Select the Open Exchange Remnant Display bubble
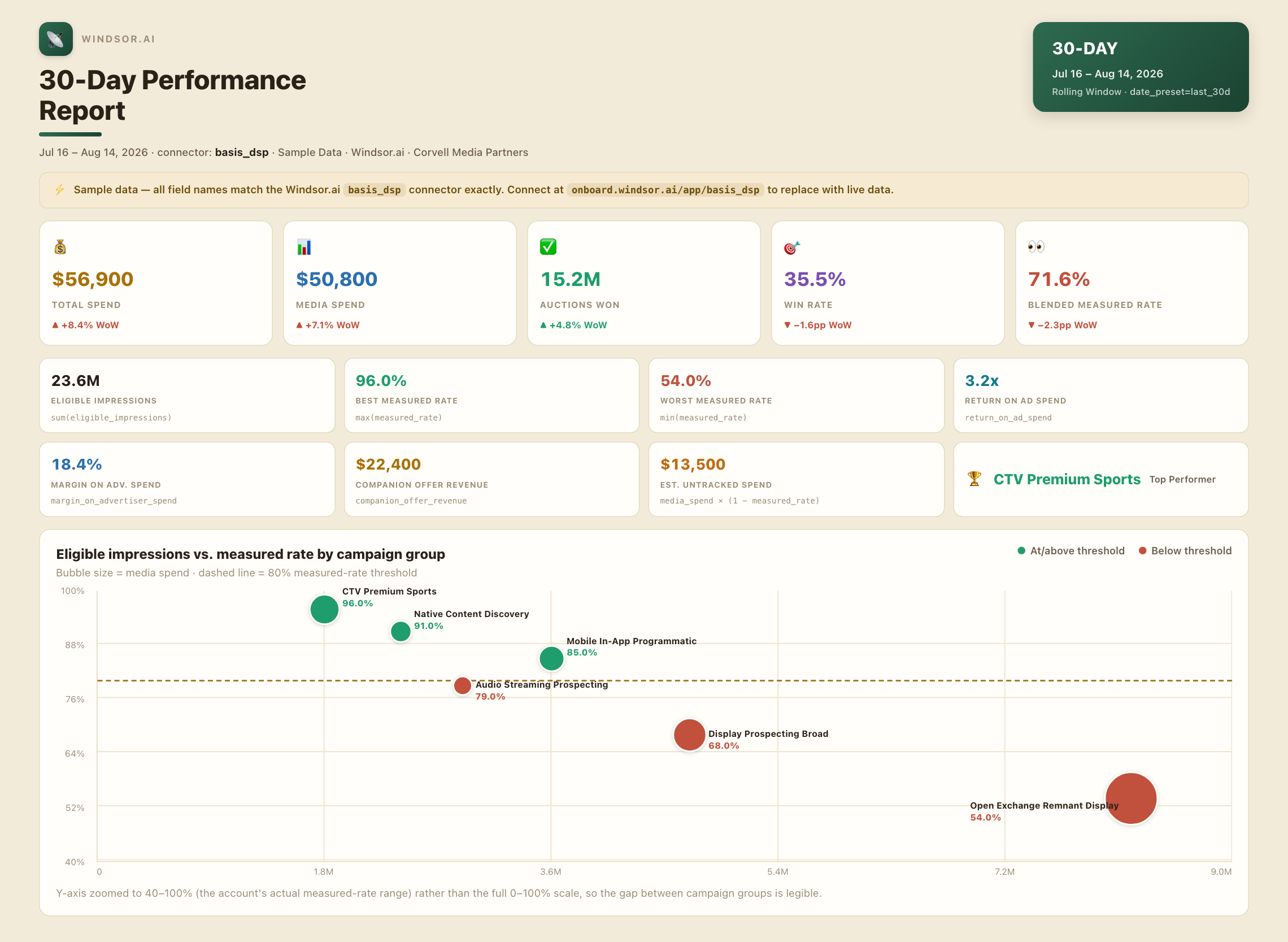 click(x=1131, y=798)
